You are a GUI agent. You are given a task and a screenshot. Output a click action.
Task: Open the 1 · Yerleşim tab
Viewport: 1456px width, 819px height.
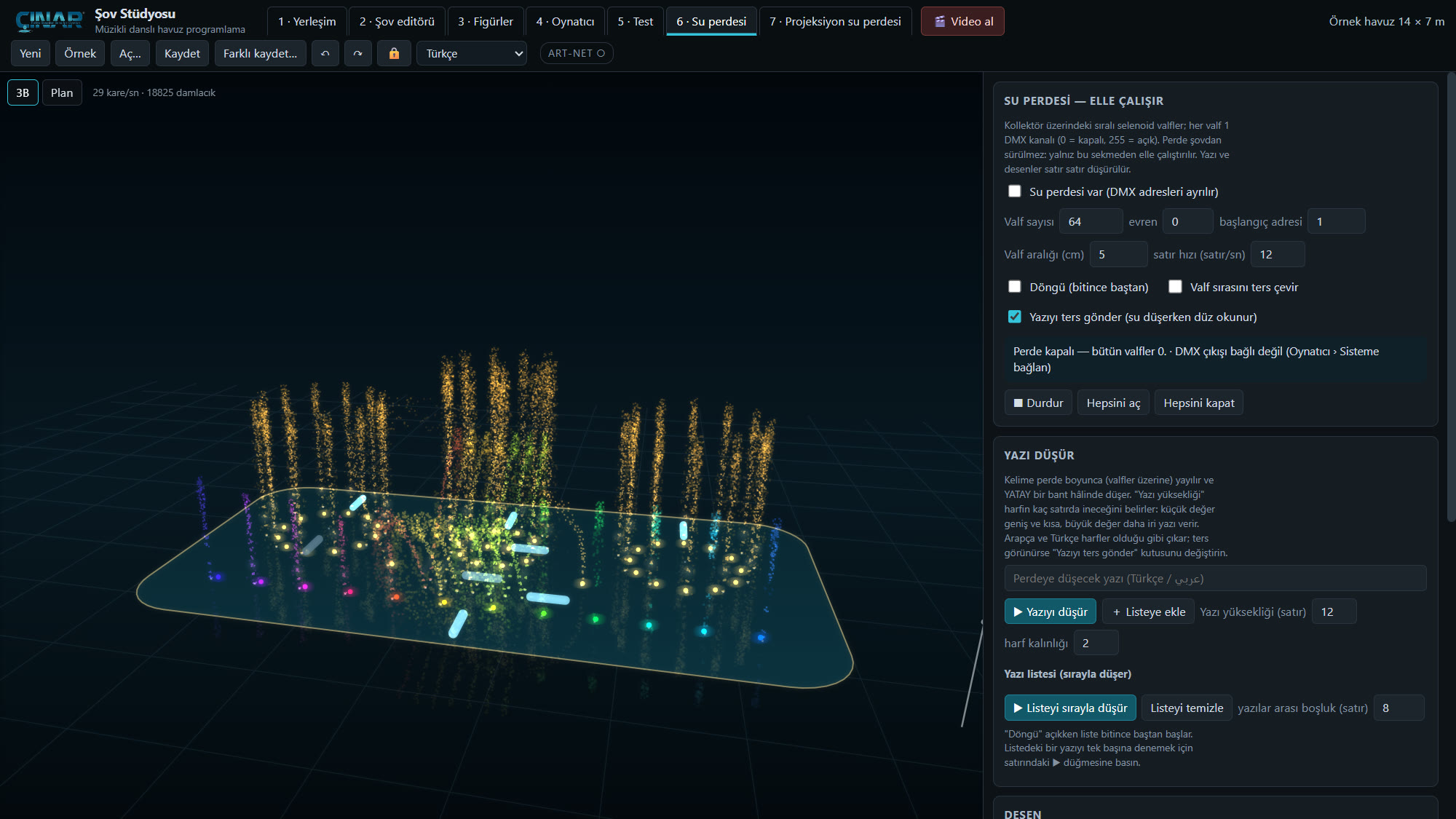pyautogui.click(x=306, y=22)
